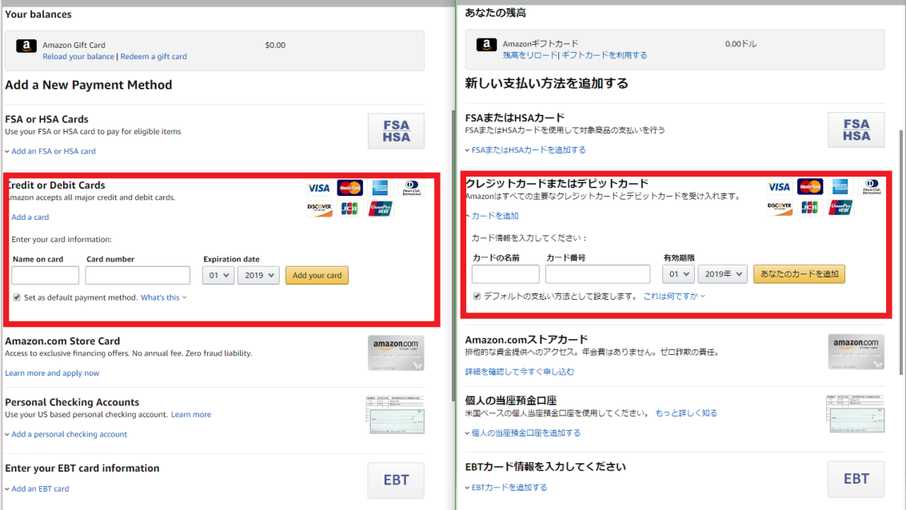Click the American Express logo on Japanese page
Viewport: 906px width, 510px height.
point(840,186)
